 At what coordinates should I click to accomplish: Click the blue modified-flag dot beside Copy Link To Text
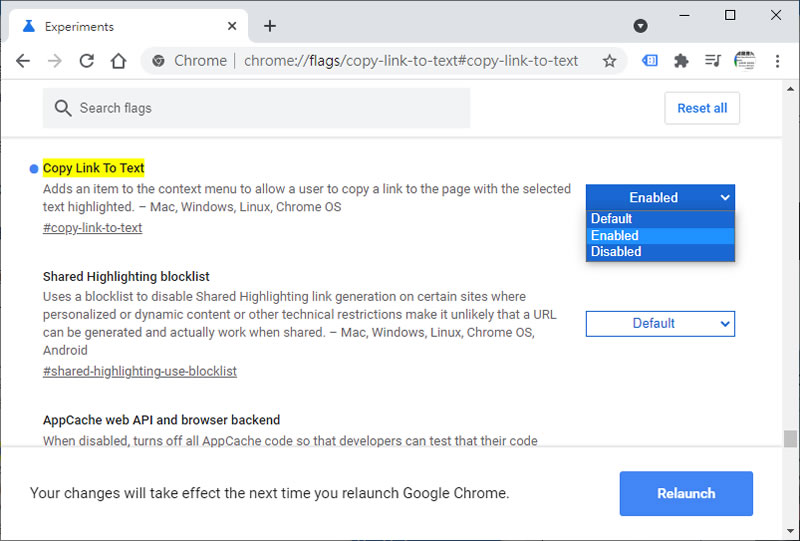[x=34, y=169]
